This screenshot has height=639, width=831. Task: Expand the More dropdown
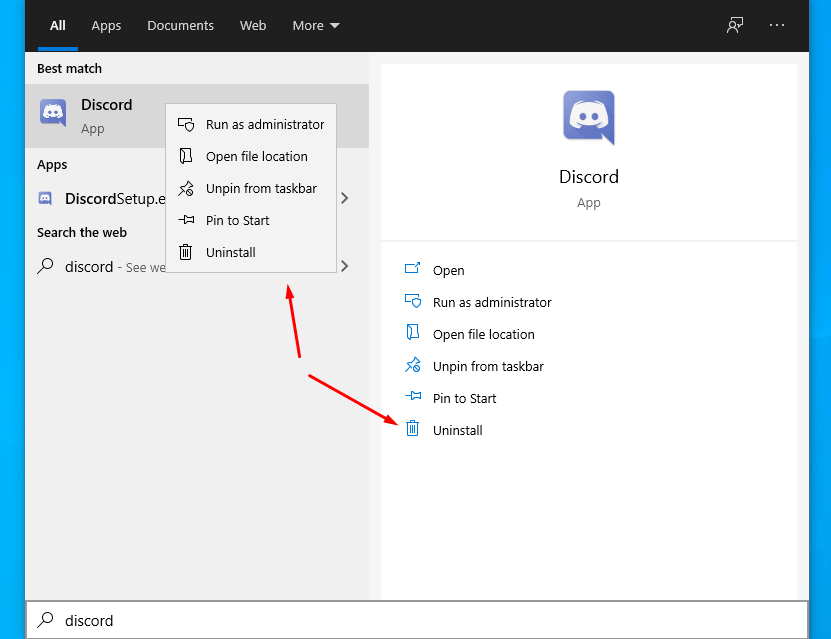pyautogui.click(x=316, y=25)
